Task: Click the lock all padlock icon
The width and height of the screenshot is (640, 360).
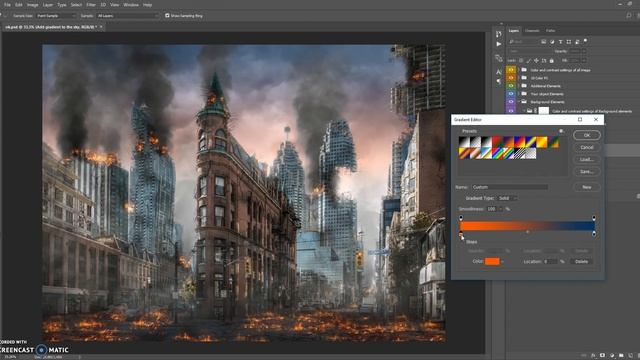Action: tap(551, 60)
